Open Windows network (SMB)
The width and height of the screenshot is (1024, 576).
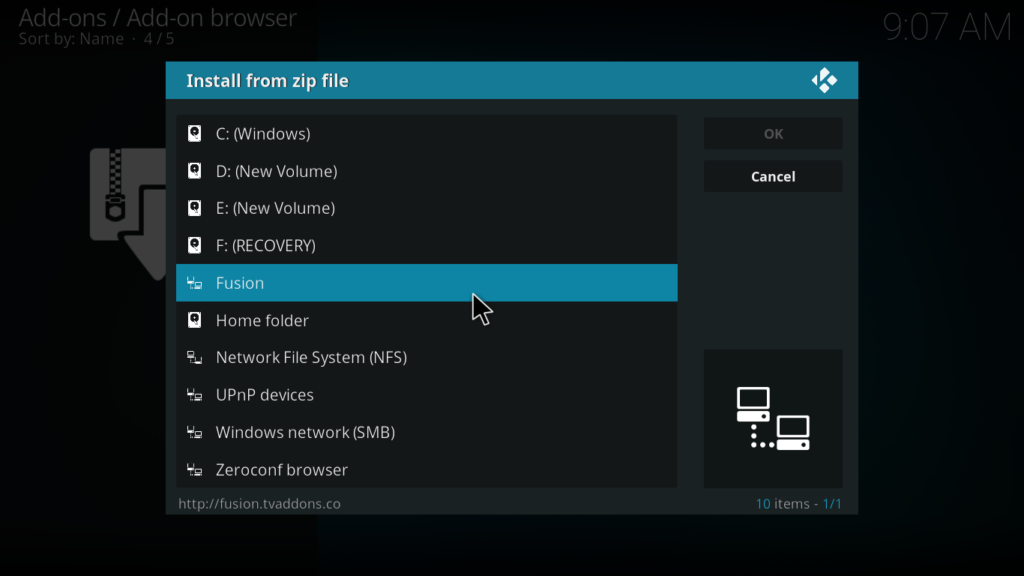click(x=426, y=432)
